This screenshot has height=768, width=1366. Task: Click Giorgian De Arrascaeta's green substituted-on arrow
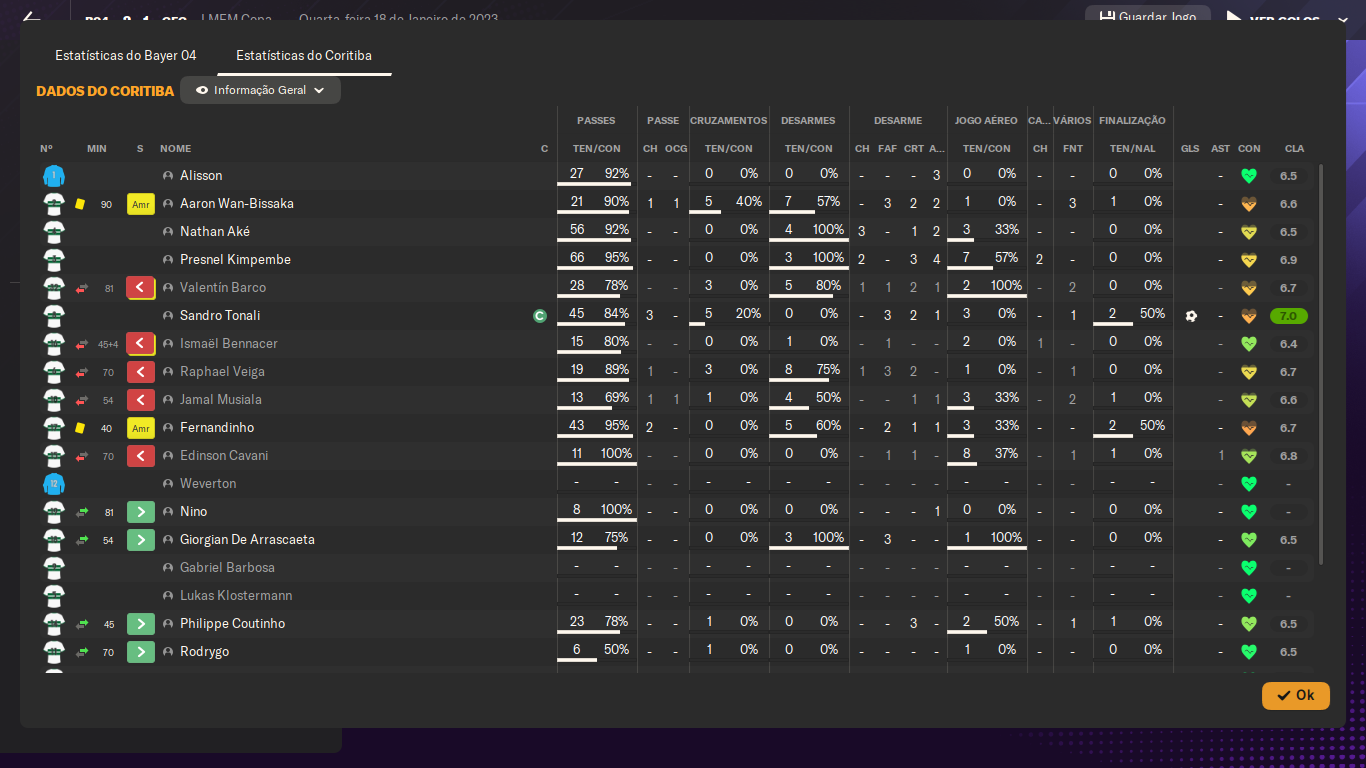[x=141, y=540]
